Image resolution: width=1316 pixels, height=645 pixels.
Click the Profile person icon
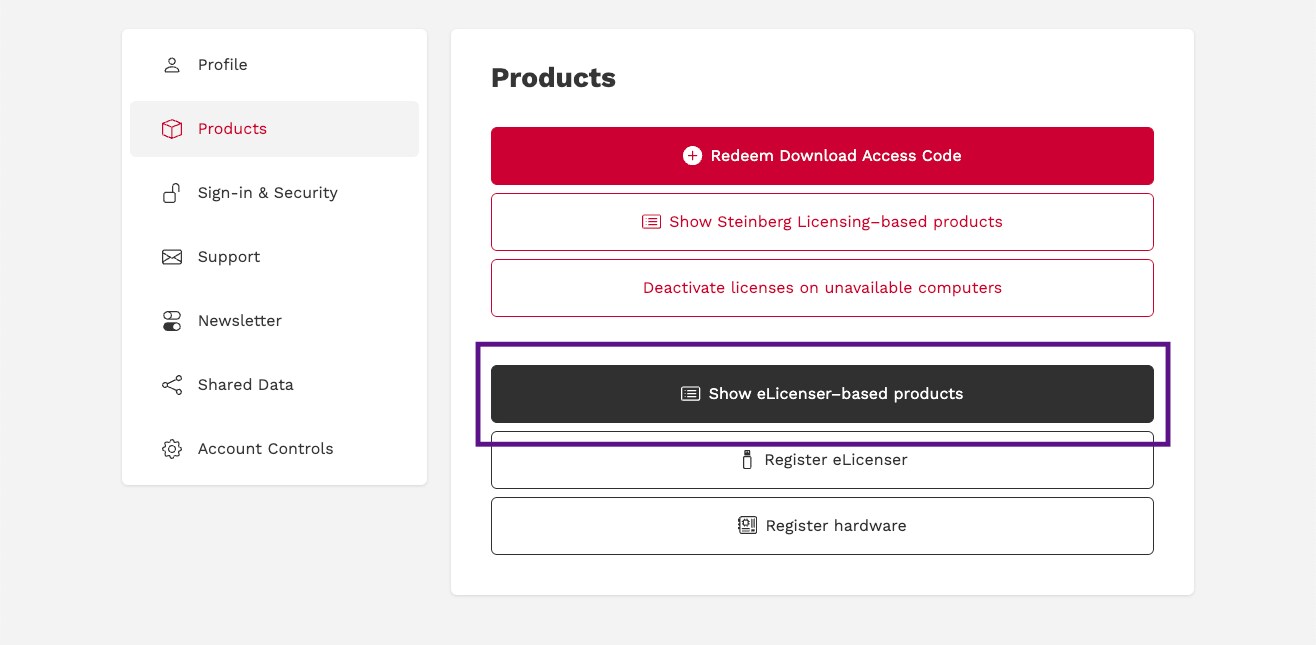[x=172, y=65]
